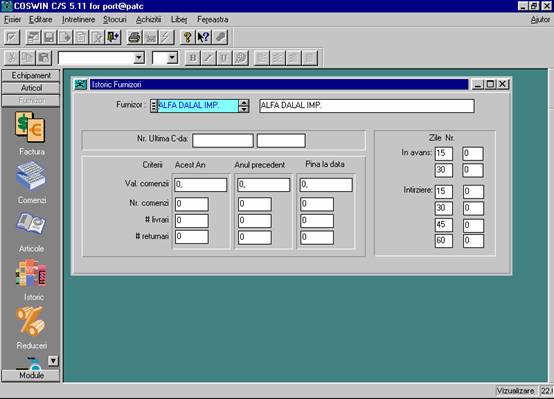Open the Articole module icon

coord(30,224)
